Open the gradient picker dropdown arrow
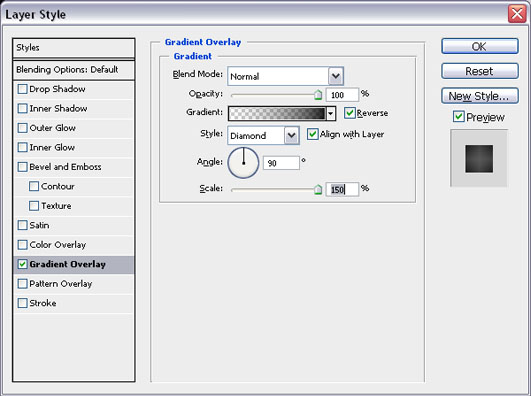 (331, 113)
